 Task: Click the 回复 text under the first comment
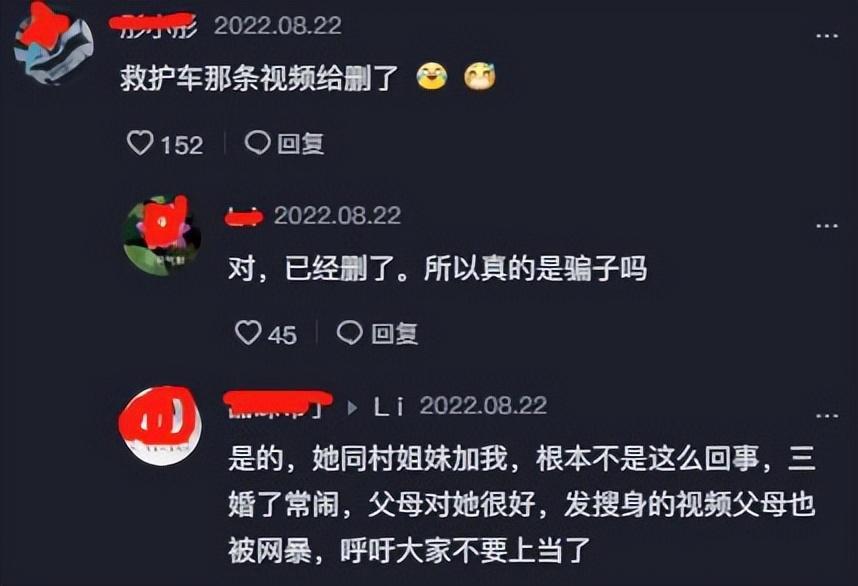300,144
